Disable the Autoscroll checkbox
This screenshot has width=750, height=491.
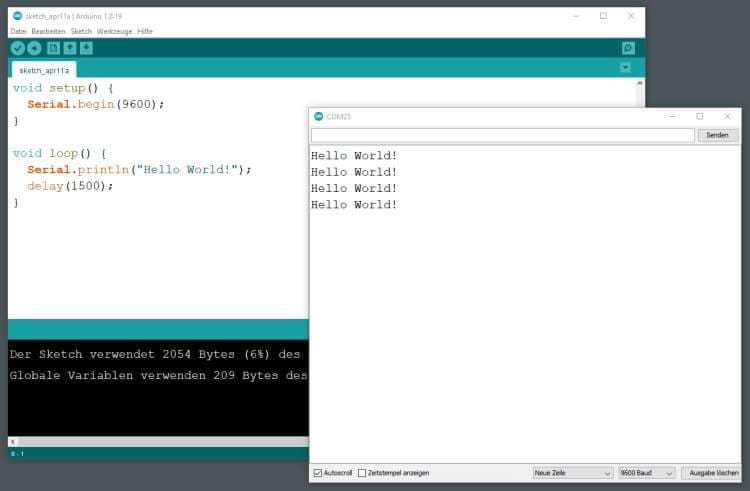click(318, 473)
